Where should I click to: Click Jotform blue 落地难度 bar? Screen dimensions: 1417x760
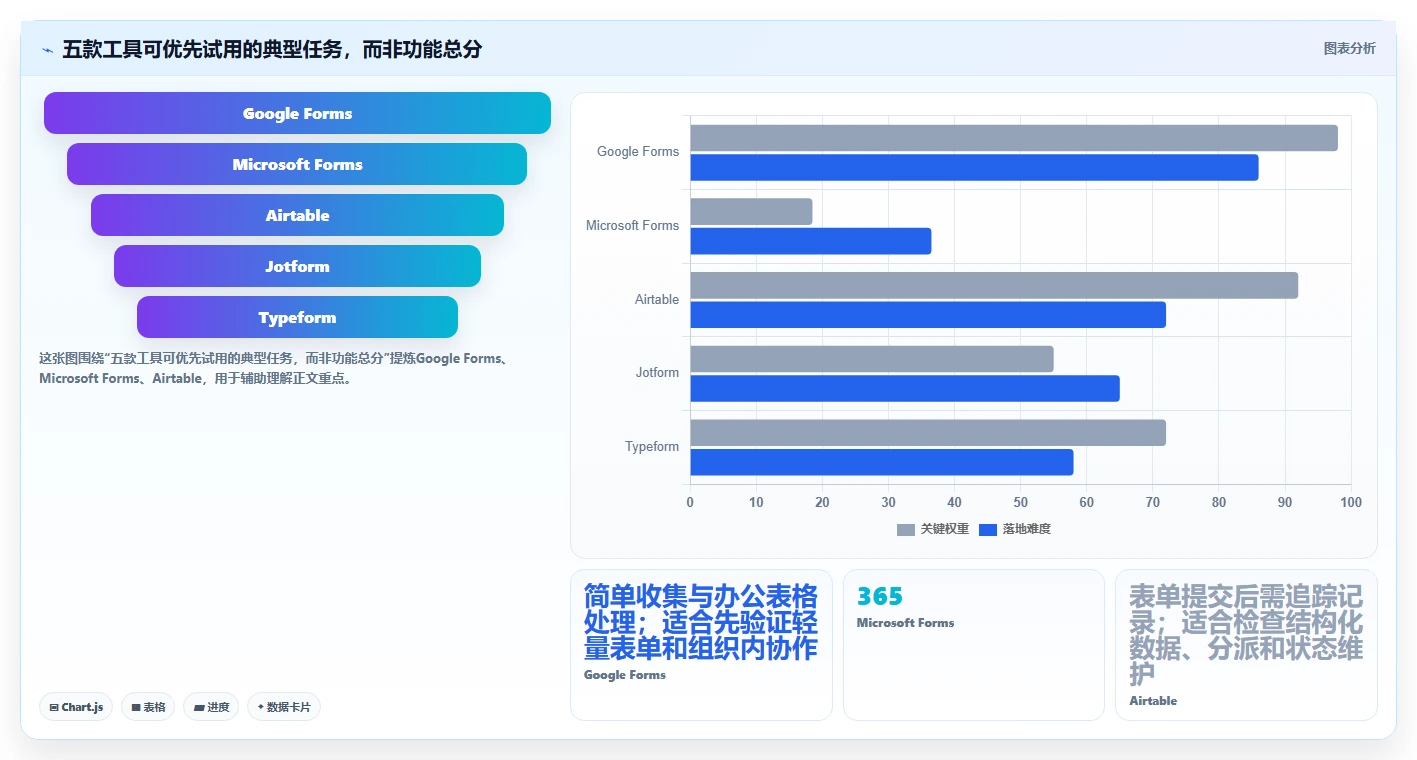click(x=905, y=389)
